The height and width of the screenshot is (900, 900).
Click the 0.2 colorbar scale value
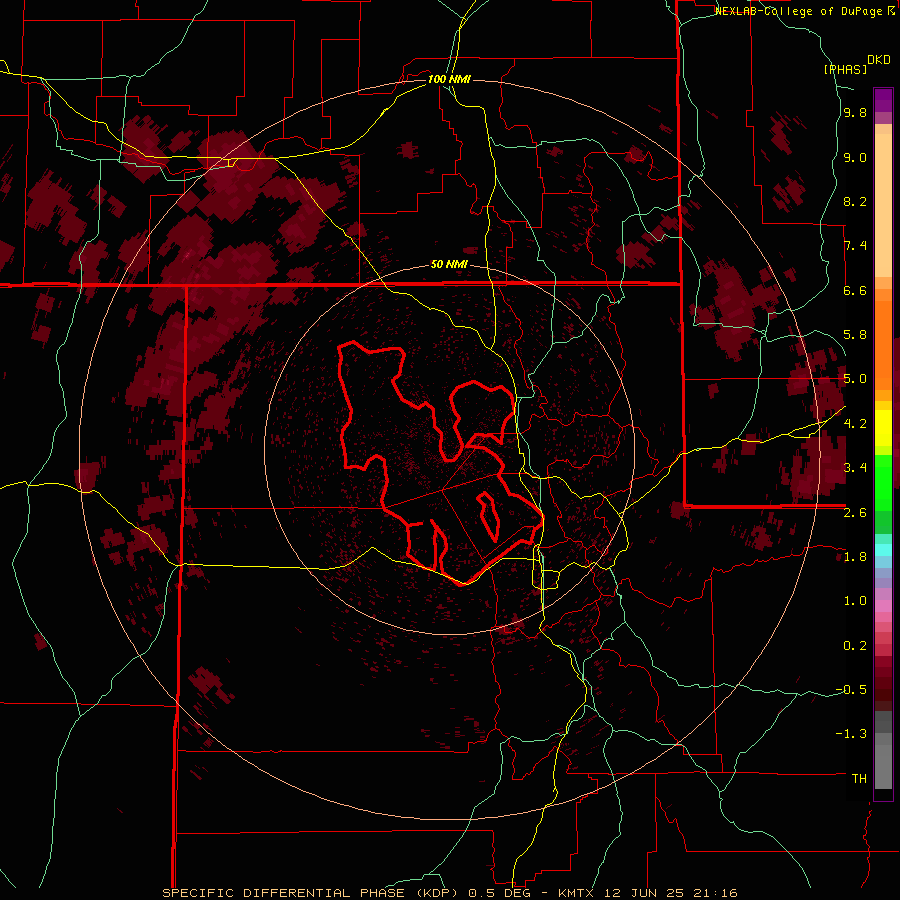(855, 645)
